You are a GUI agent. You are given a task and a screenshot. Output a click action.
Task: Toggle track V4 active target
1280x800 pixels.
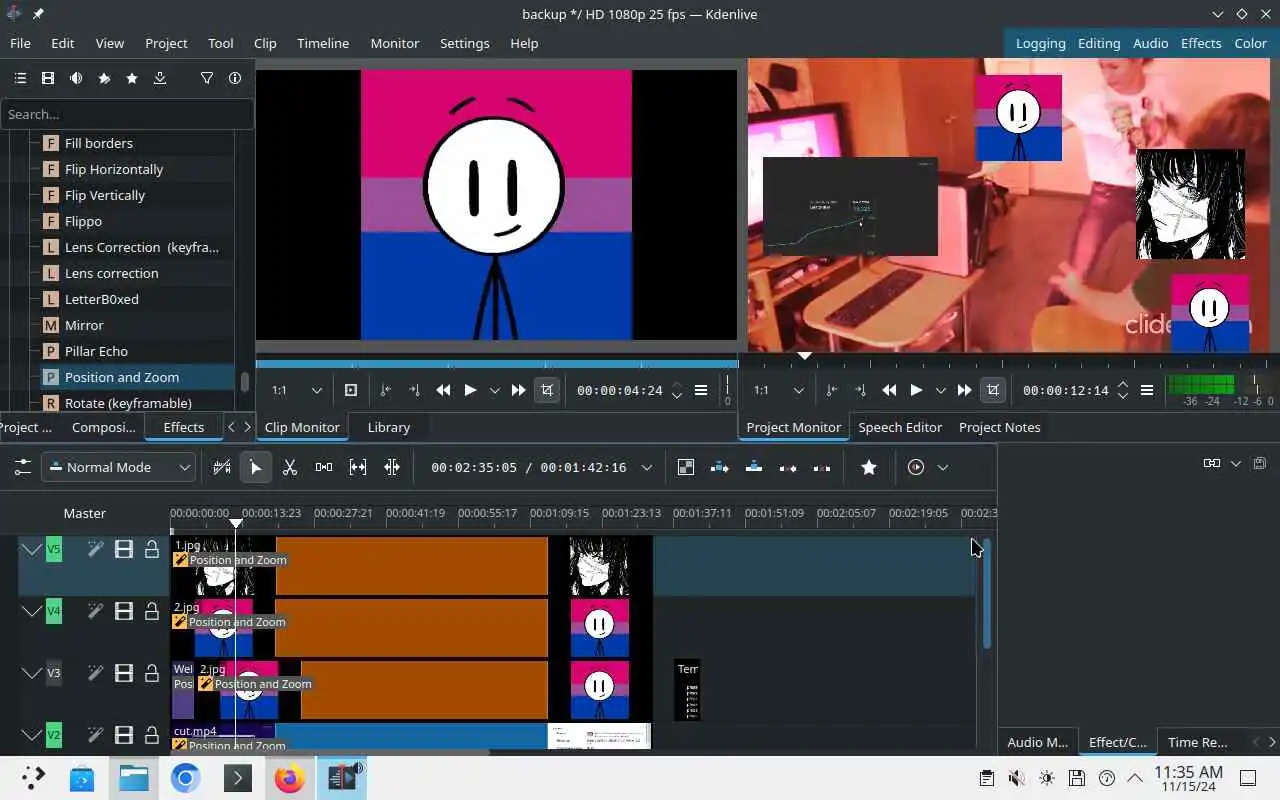pyautogui.click(x=54, y=611)
